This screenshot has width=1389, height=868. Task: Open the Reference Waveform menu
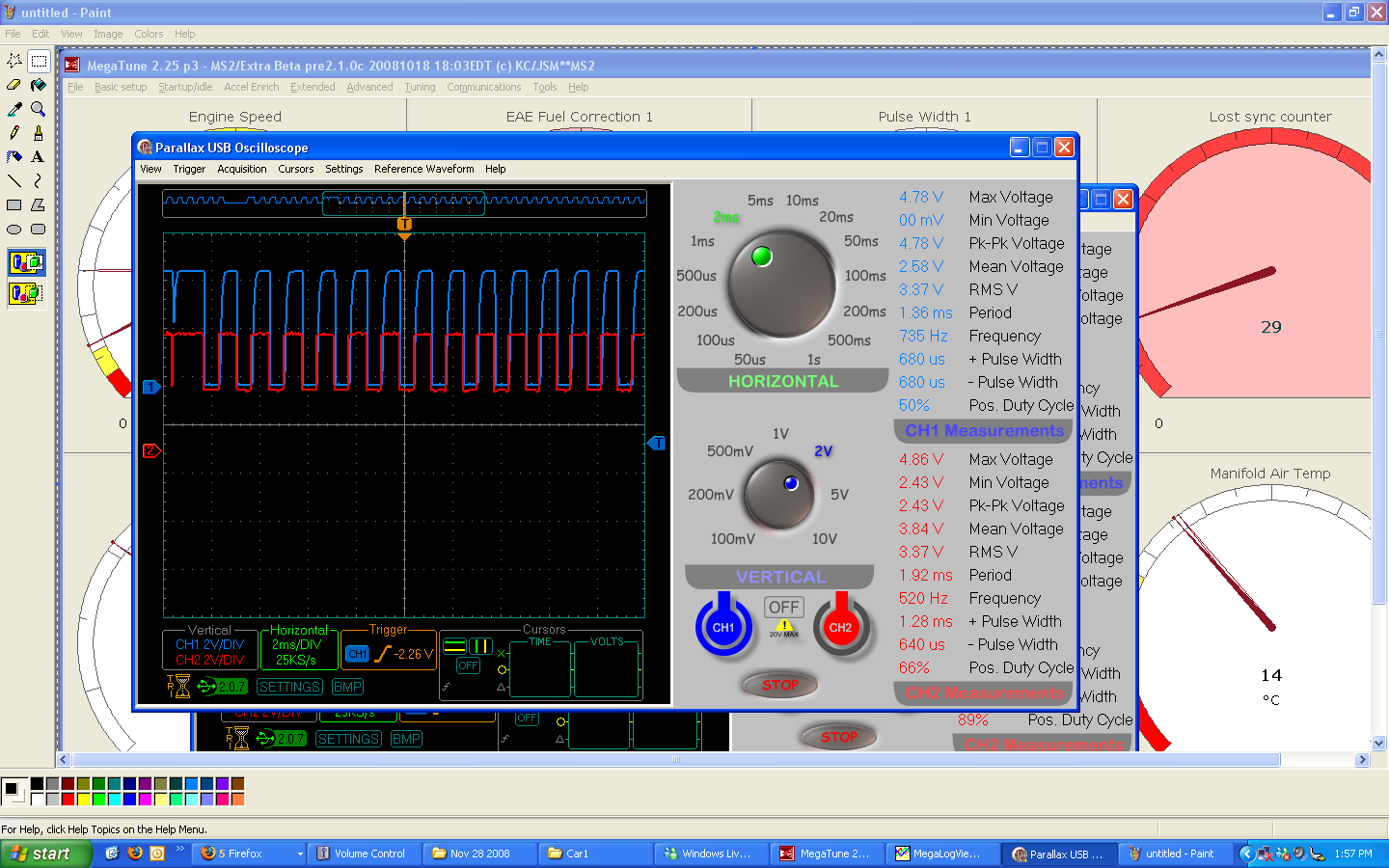coord(423,169)
